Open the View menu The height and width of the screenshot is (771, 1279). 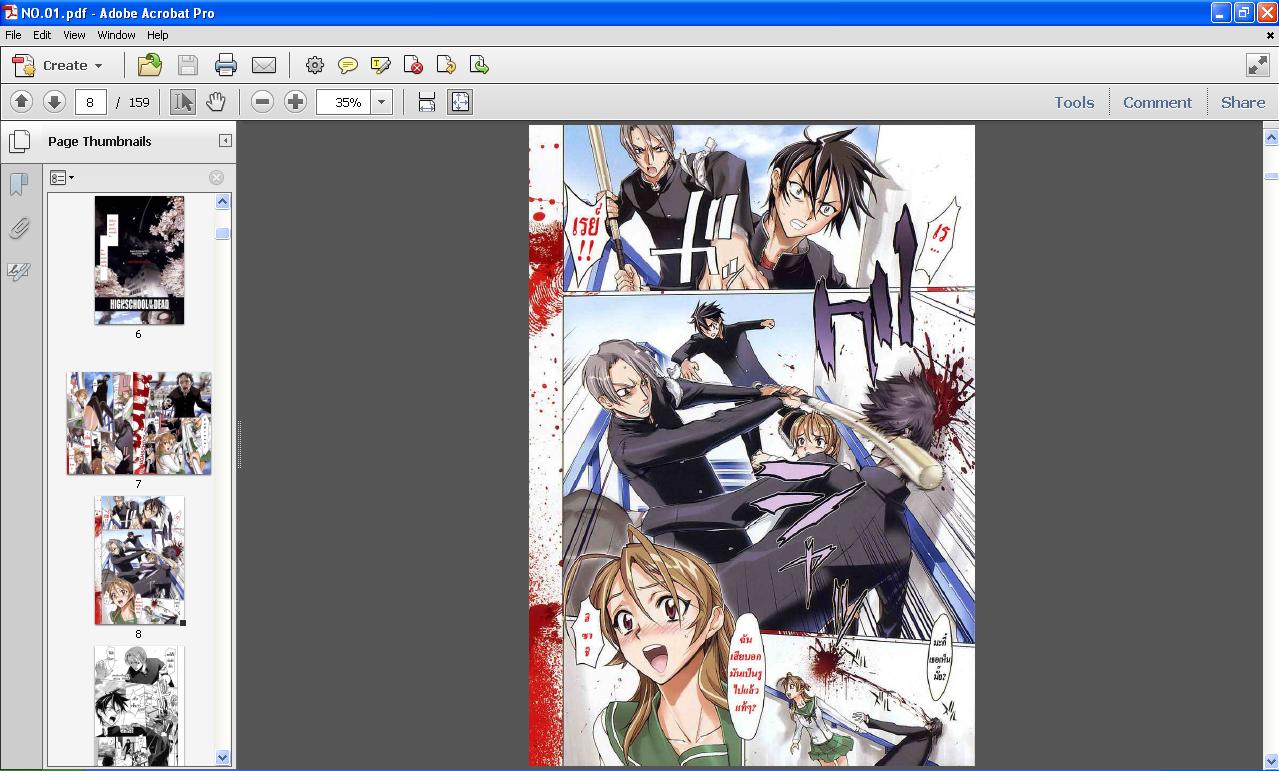click(x=74, y=35)
